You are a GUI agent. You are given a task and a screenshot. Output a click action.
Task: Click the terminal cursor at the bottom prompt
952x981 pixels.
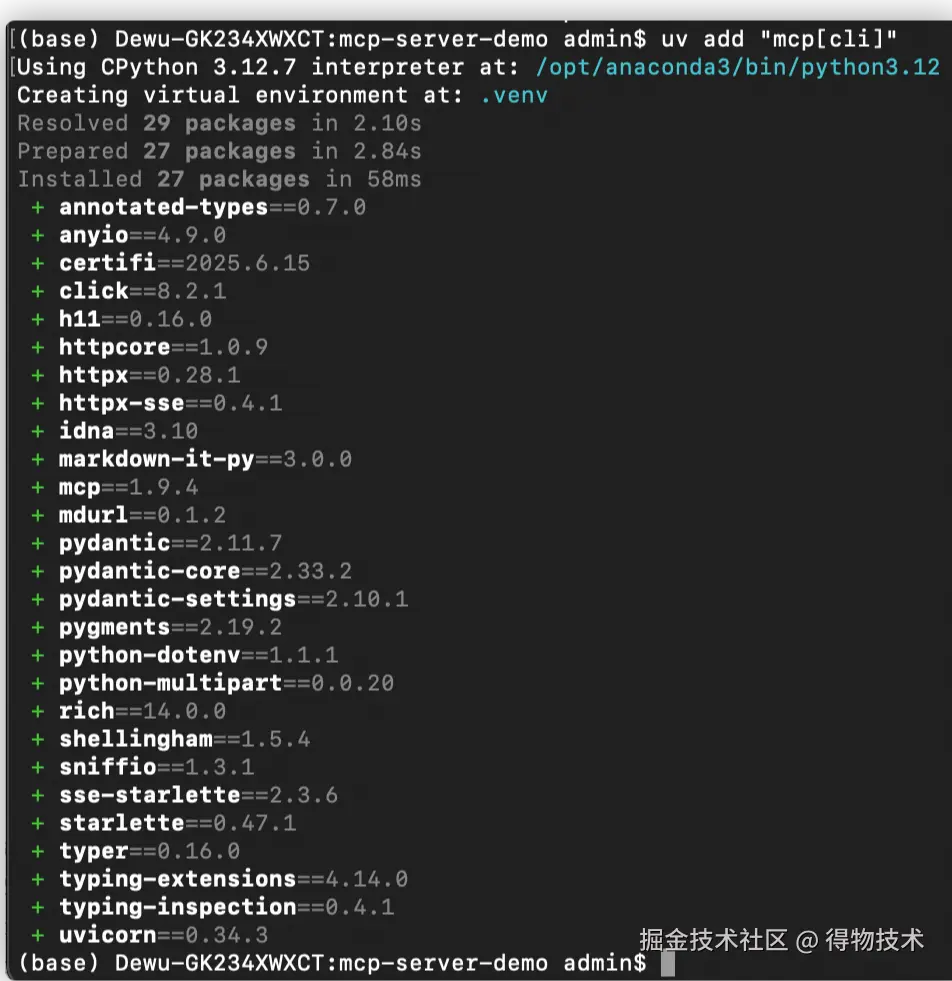click(668, 963)
